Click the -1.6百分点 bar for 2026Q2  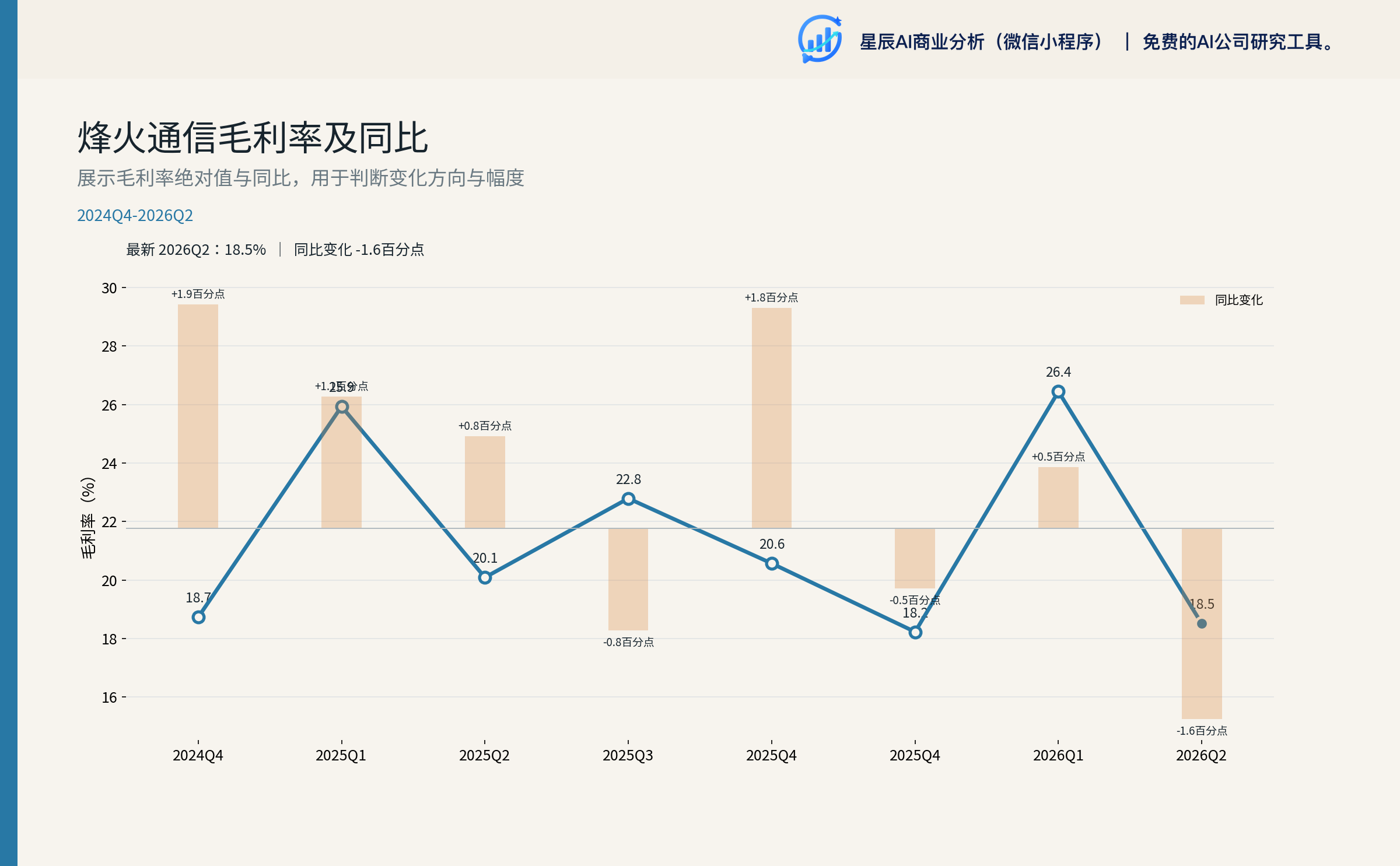pos(1202,623)
